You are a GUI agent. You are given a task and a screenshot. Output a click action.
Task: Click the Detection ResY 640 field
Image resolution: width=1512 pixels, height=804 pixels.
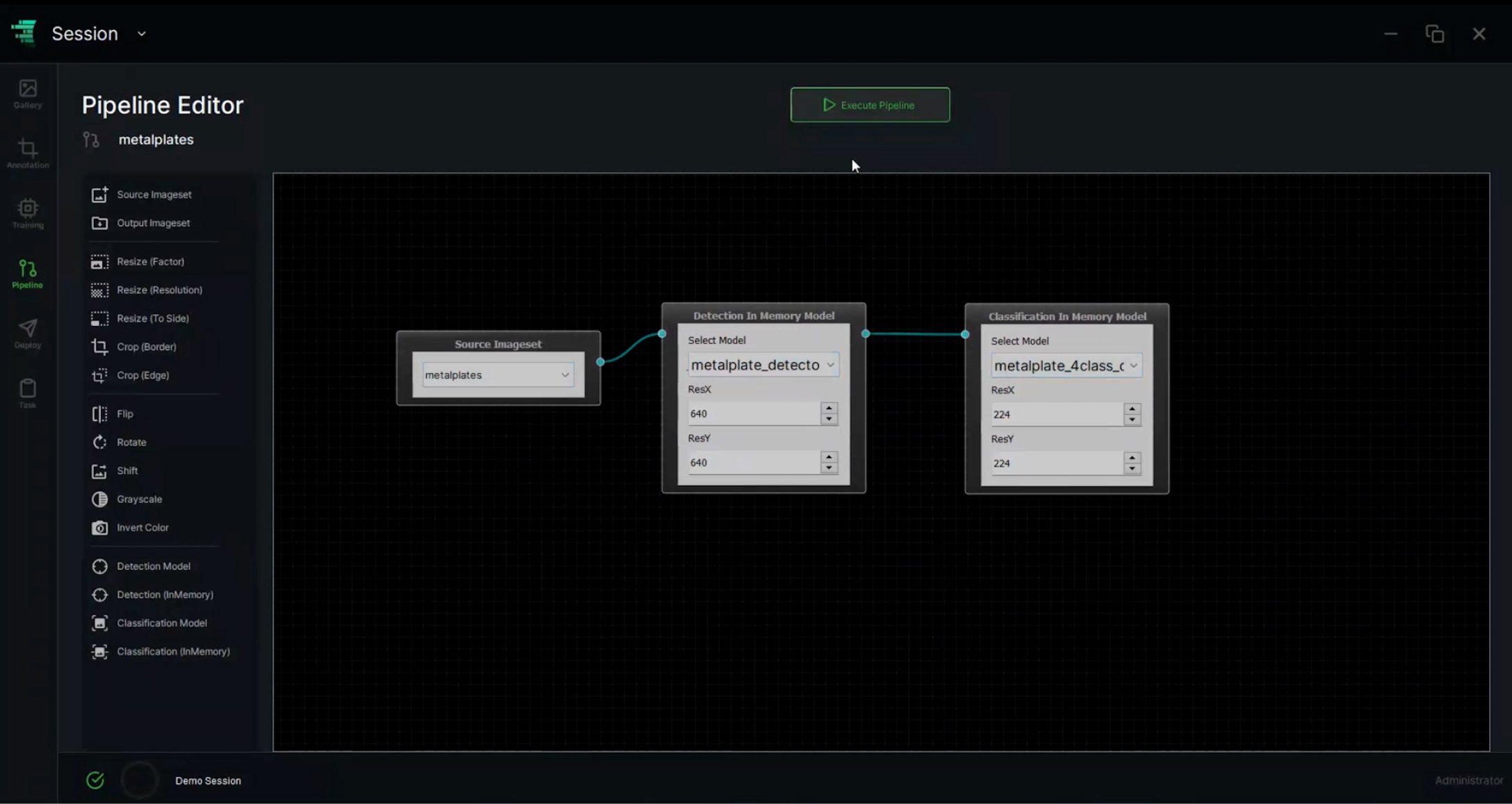point(754,463)
